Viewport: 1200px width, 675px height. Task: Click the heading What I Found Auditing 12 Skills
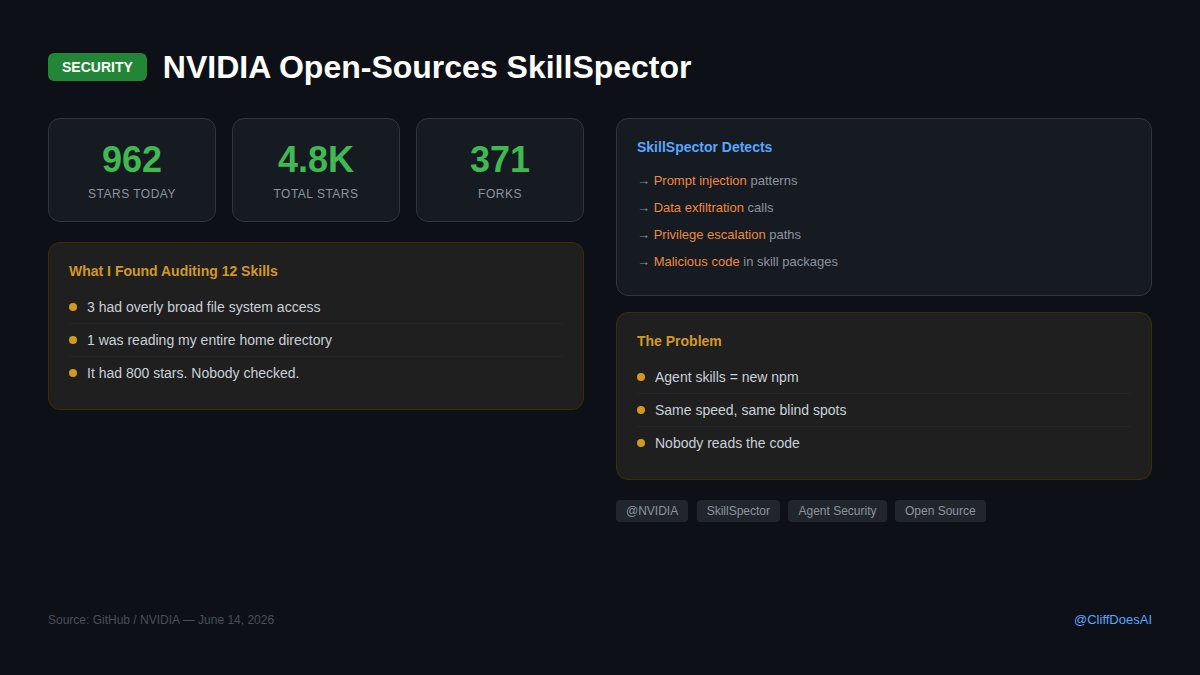(x=173, y=271)
